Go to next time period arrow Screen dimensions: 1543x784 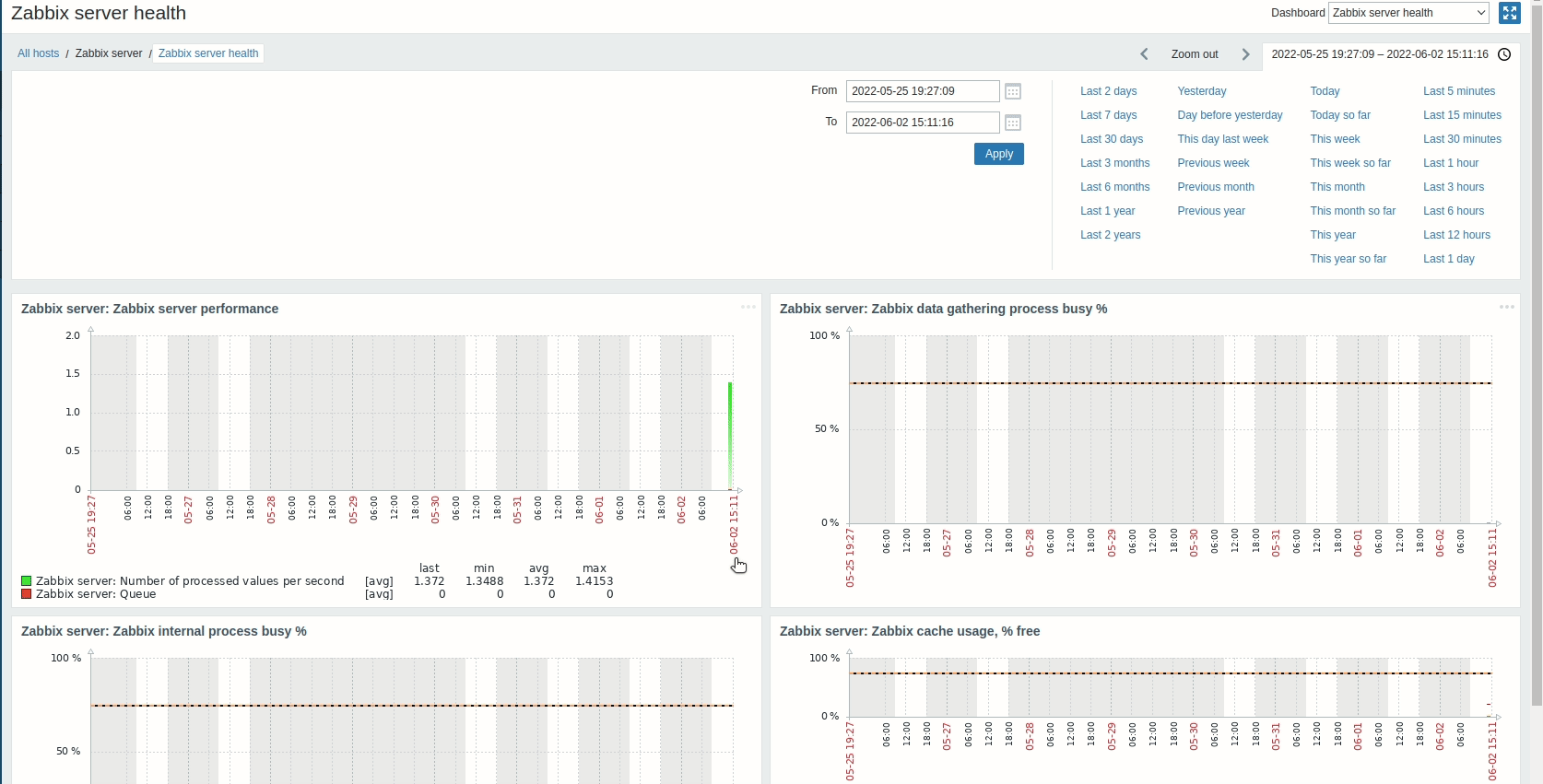pyautogui.click(x=1246, y=54)
